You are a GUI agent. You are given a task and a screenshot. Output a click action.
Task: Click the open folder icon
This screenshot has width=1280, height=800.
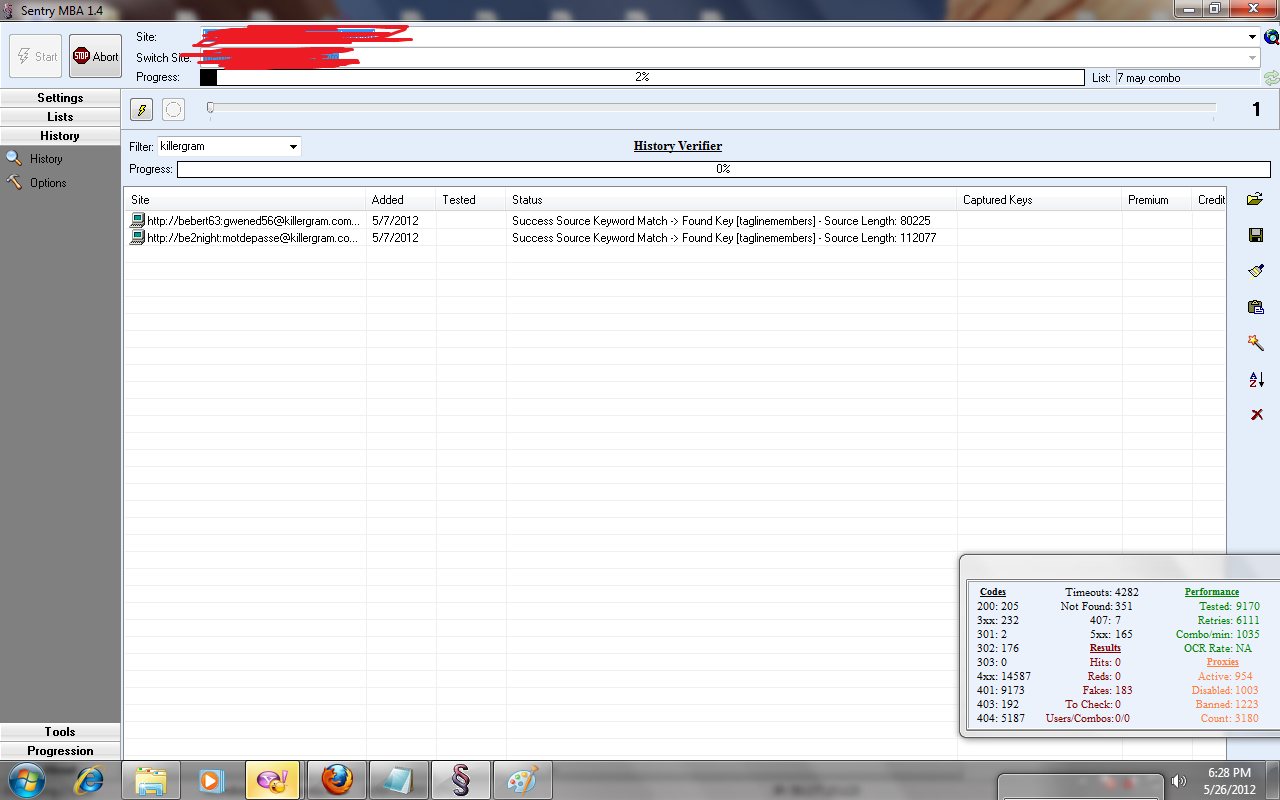(x=1256, y=199)
